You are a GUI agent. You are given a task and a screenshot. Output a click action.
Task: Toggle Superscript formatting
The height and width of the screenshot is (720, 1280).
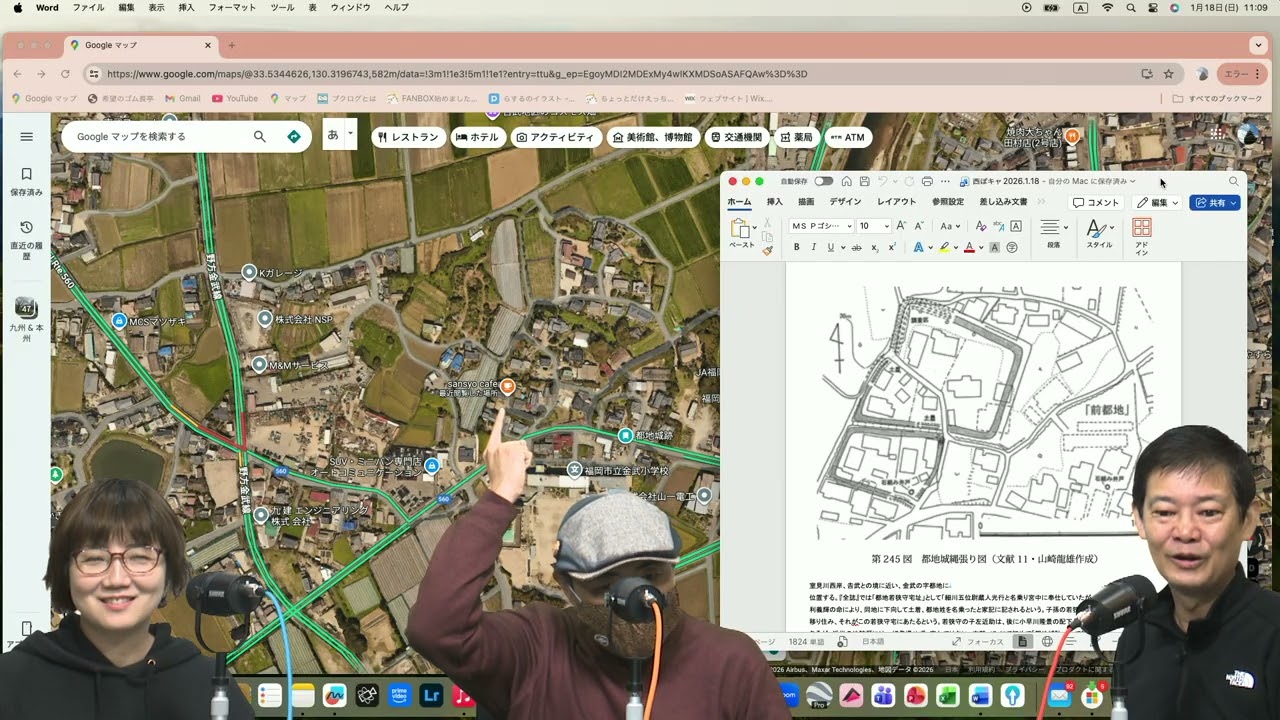coord(892,247)
